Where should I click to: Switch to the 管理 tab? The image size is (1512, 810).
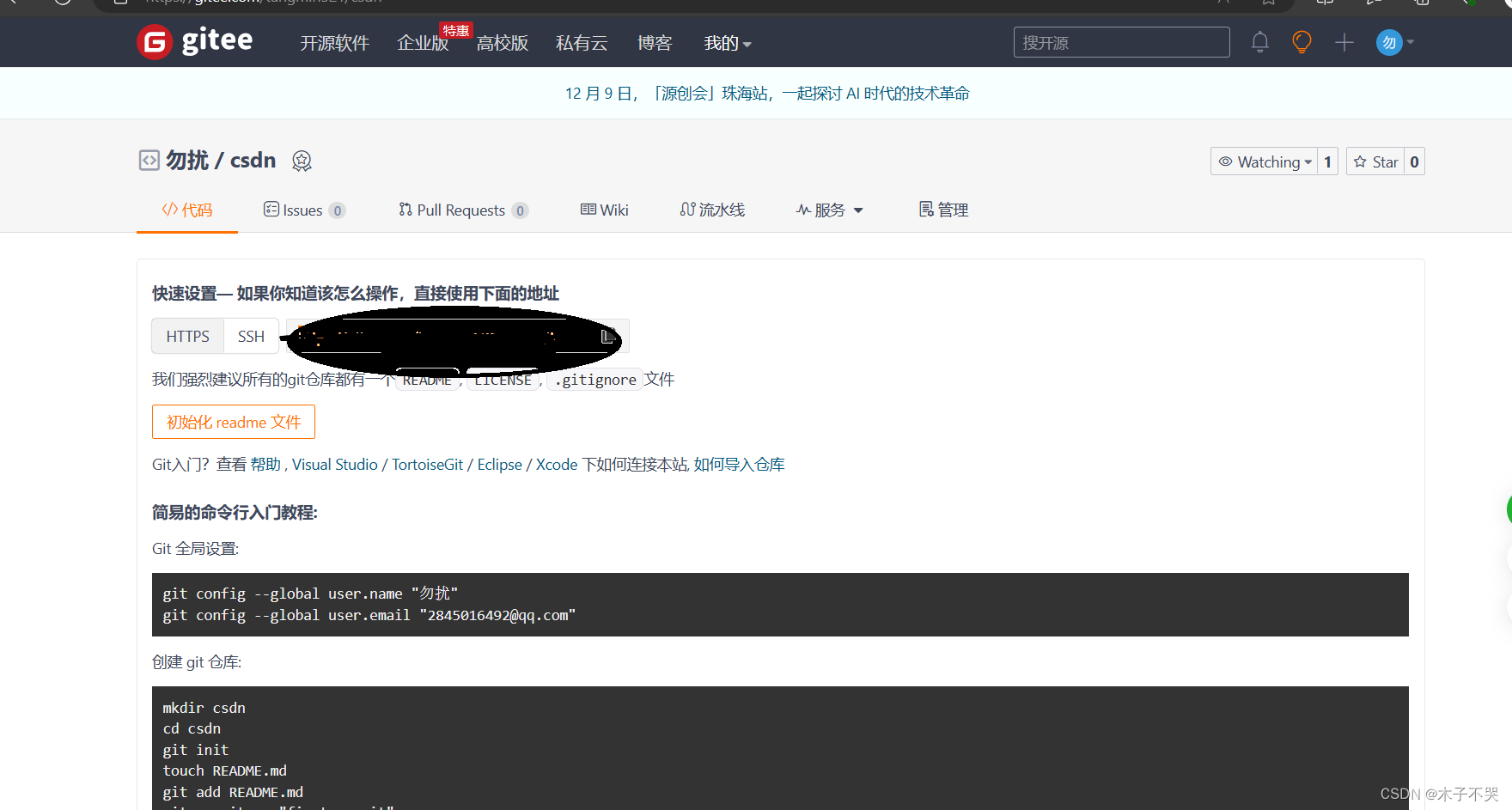[943, 210]
